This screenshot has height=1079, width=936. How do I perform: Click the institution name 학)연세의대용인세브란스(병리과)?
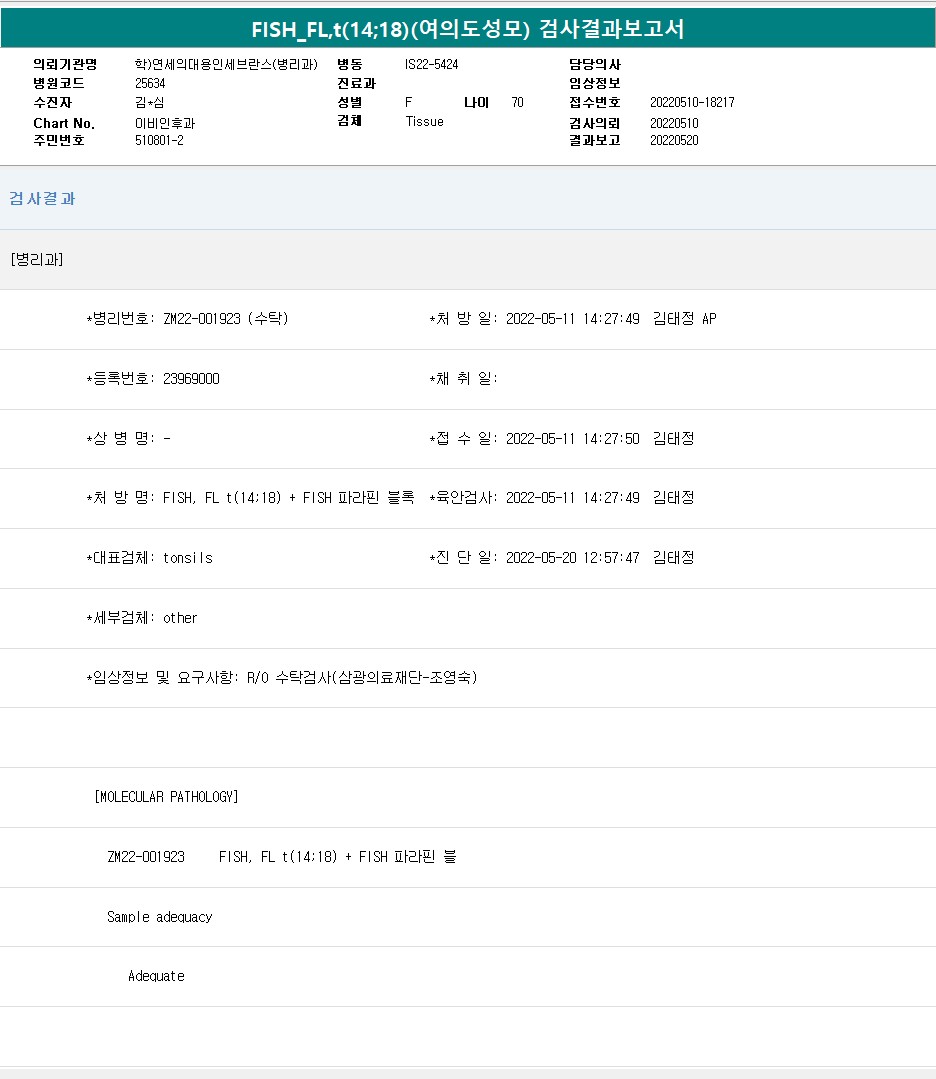pyautogui.click(x=226, y=64)
